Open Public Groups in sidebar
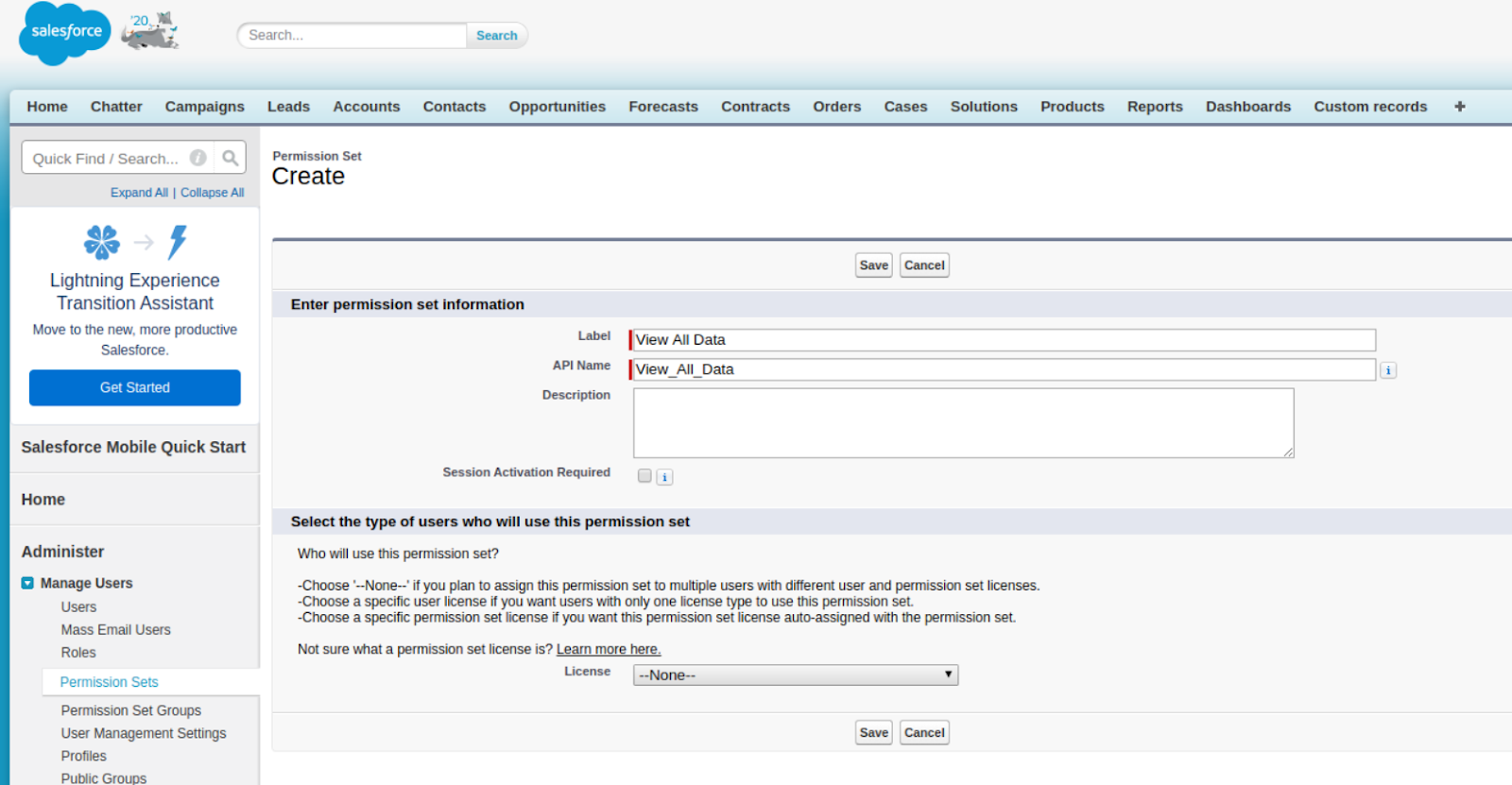Image resolution: width=1512 pixels, height=785 pixels. point(104,778)
